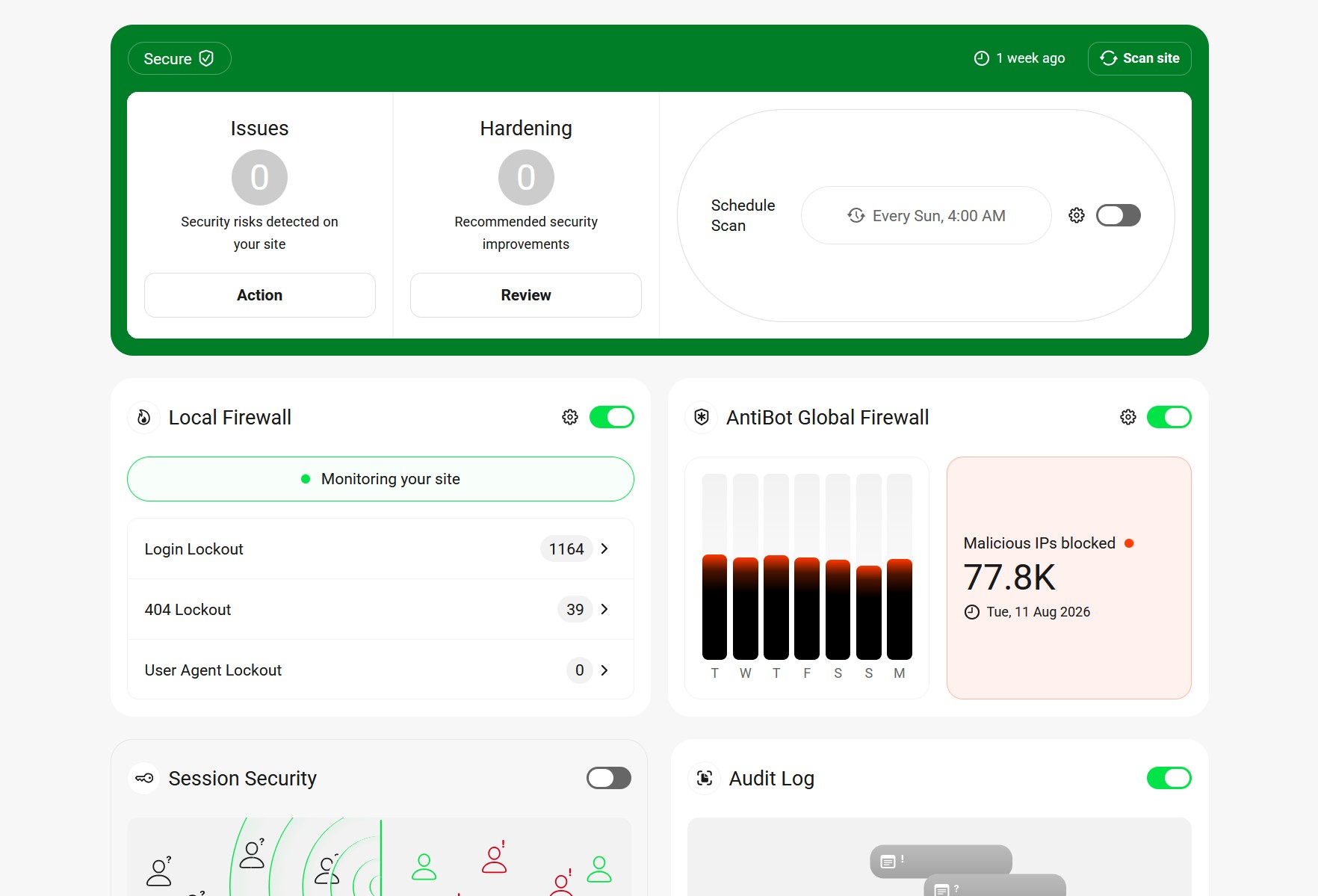Viewport: 1318px width, 896px height.
Task: Click the Audit Log icon
Action: tap(705, 778)
